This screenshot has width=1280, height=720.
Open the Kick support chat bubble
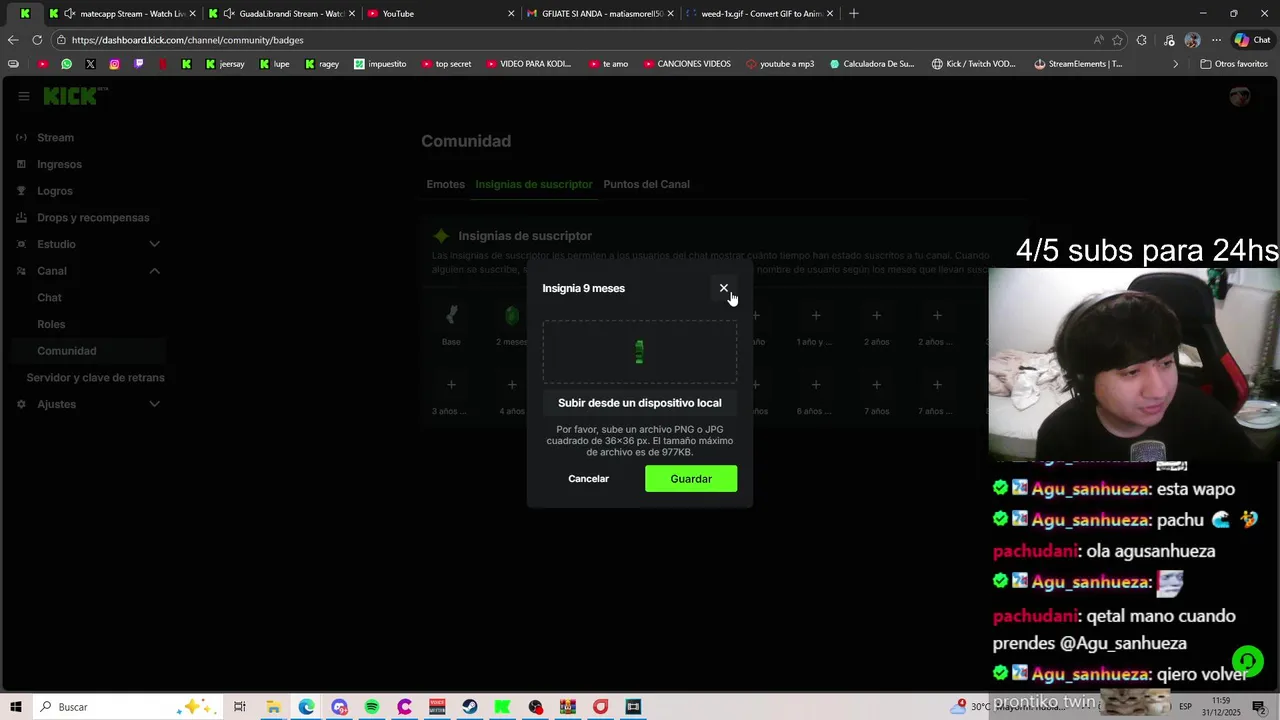[x=1247, y=661]
